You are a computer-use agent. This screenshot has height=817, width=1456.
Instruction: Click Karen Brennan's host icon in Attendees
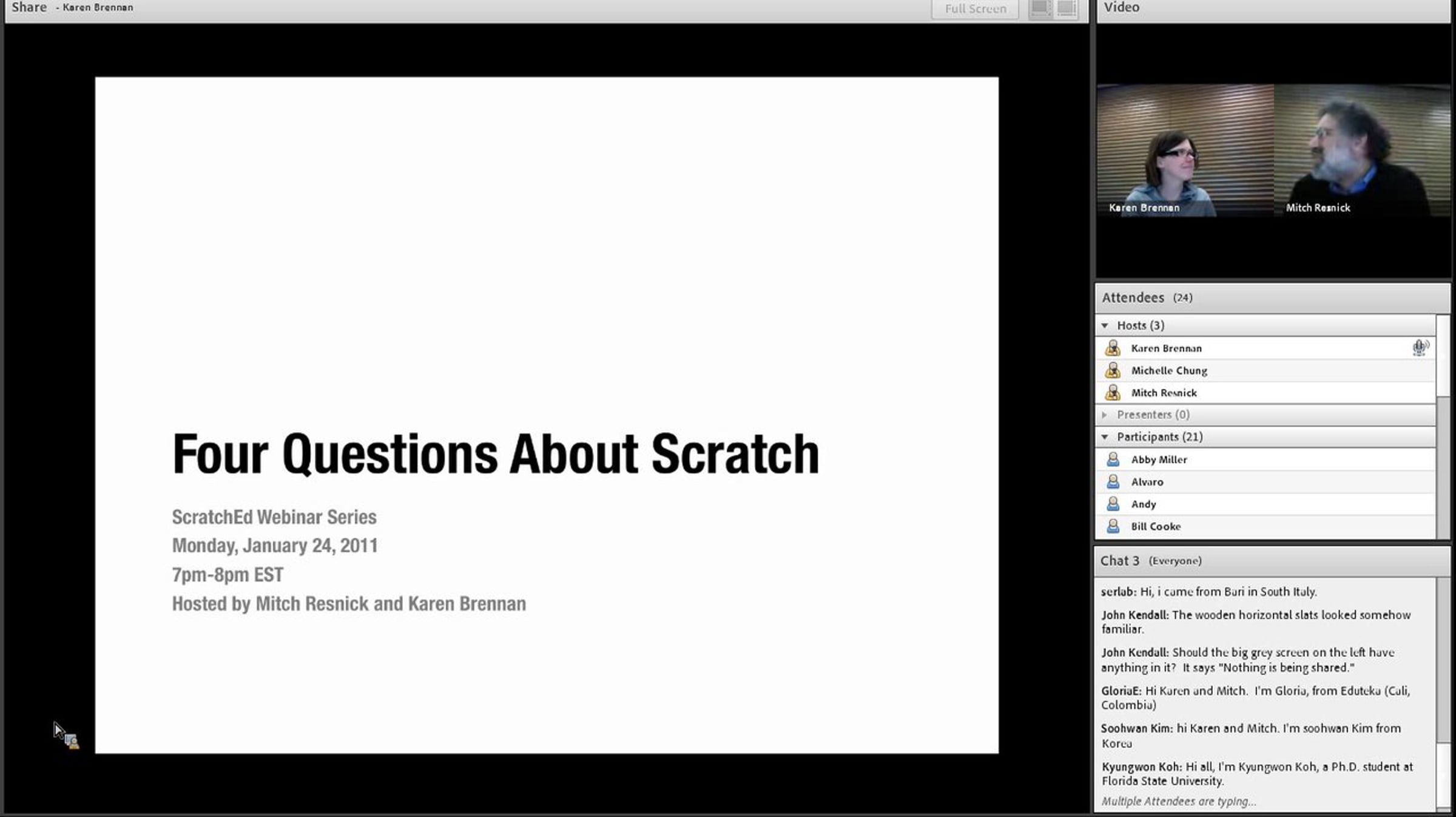point(1113,348)
